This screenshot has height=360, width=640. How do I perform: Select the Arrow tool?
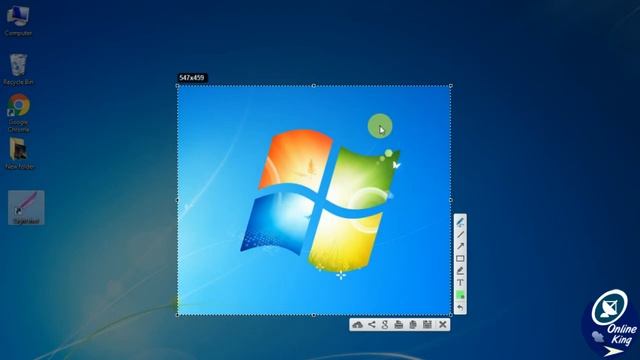click(460, 246)
